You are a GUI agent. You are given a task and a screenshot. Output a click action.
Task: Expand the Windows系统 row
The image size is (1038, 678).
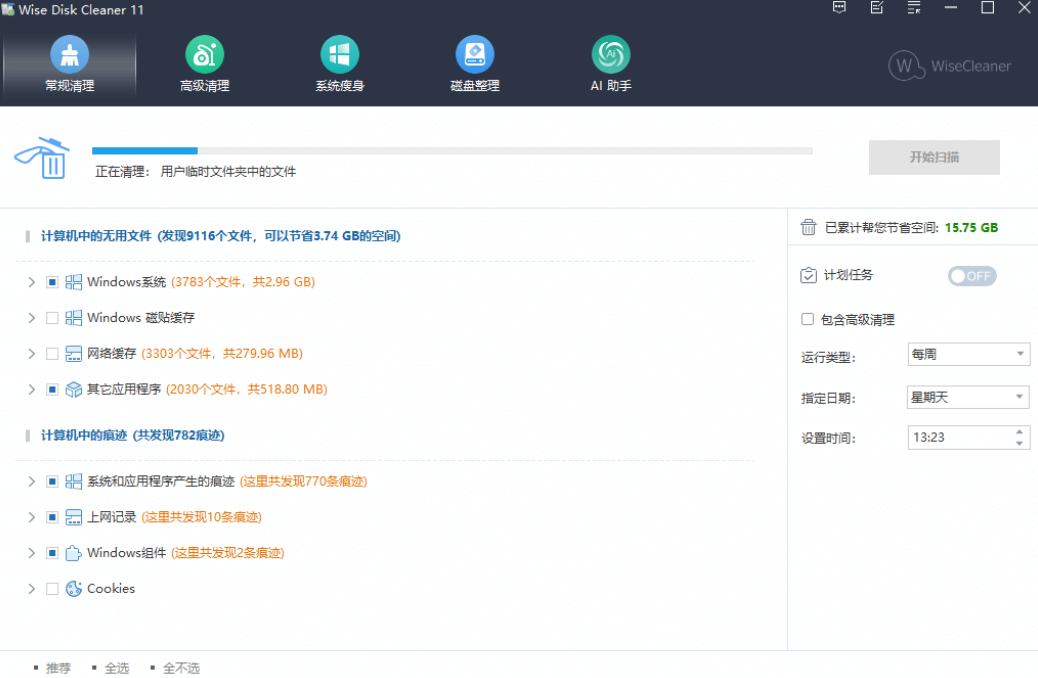coord(31,282)
